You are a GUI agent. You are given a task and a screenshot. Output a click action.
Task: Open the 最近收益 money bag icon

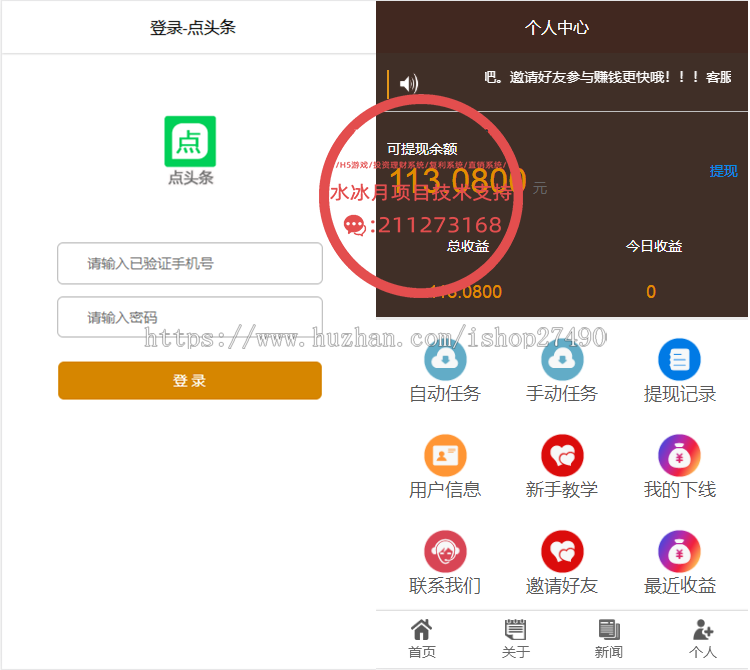click(679, 551)
